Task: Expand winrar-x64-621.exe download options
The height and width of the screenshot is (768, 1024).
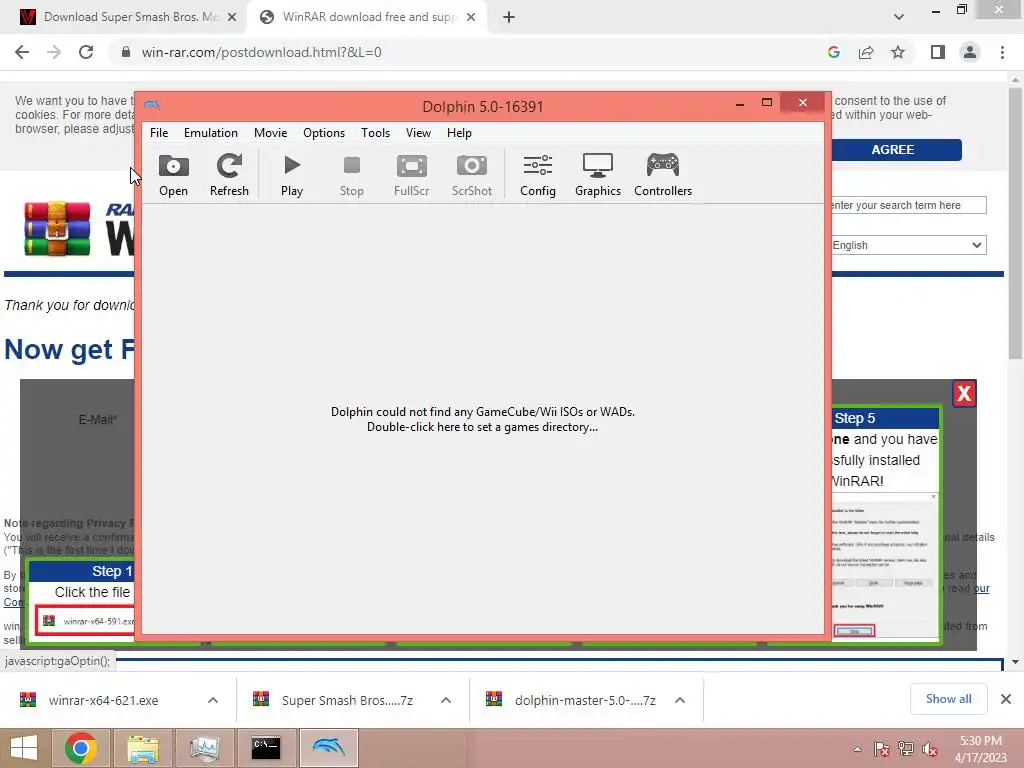Action: coord(213,700)
